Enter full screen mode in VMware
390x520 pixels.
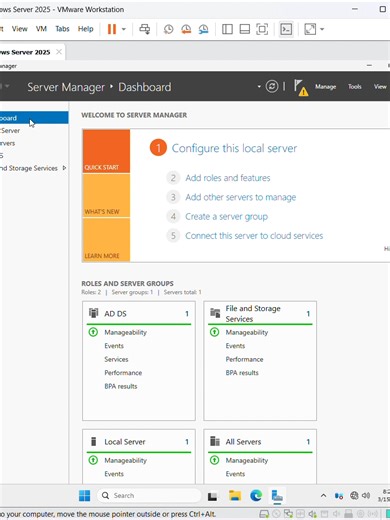(x=262, y=29)
